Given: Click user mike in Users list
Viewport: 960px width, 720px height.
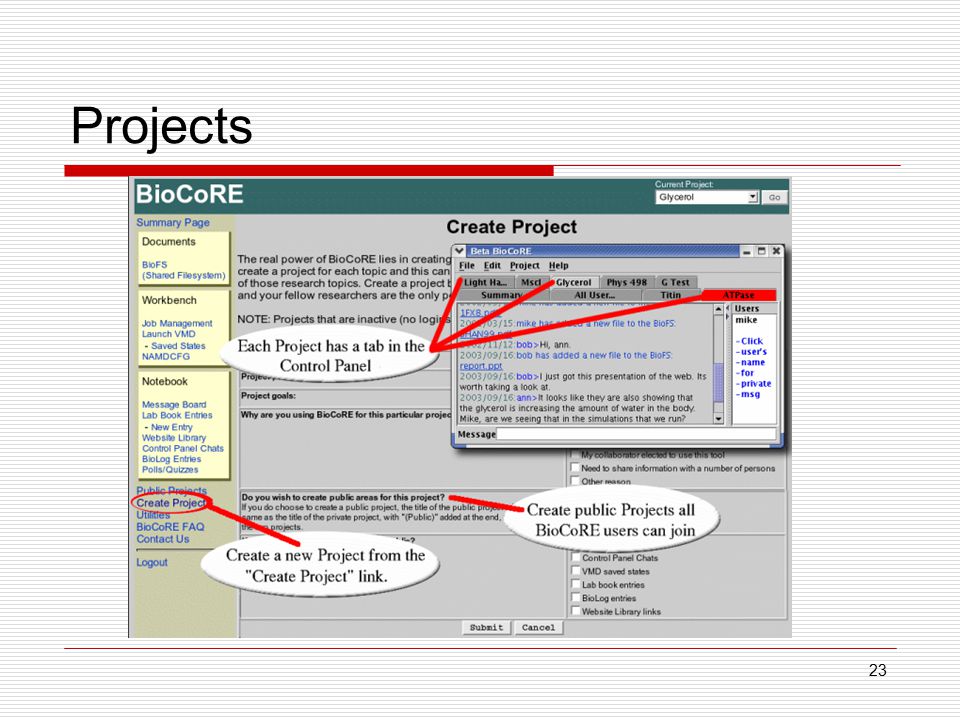Looking at the screenshot, I should [746, 320].
